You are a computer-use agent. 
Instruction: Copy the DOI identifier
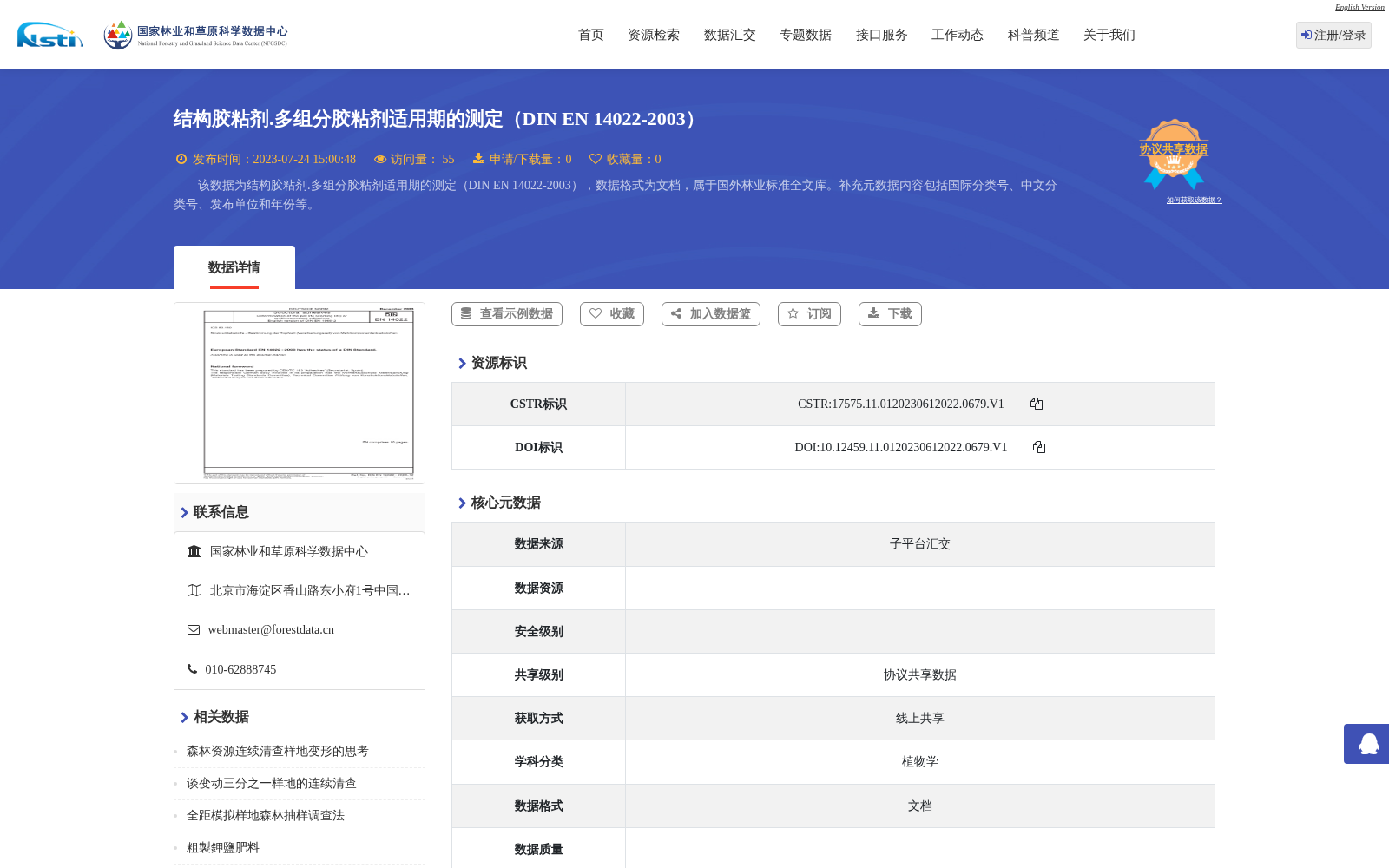[1039, 447]
